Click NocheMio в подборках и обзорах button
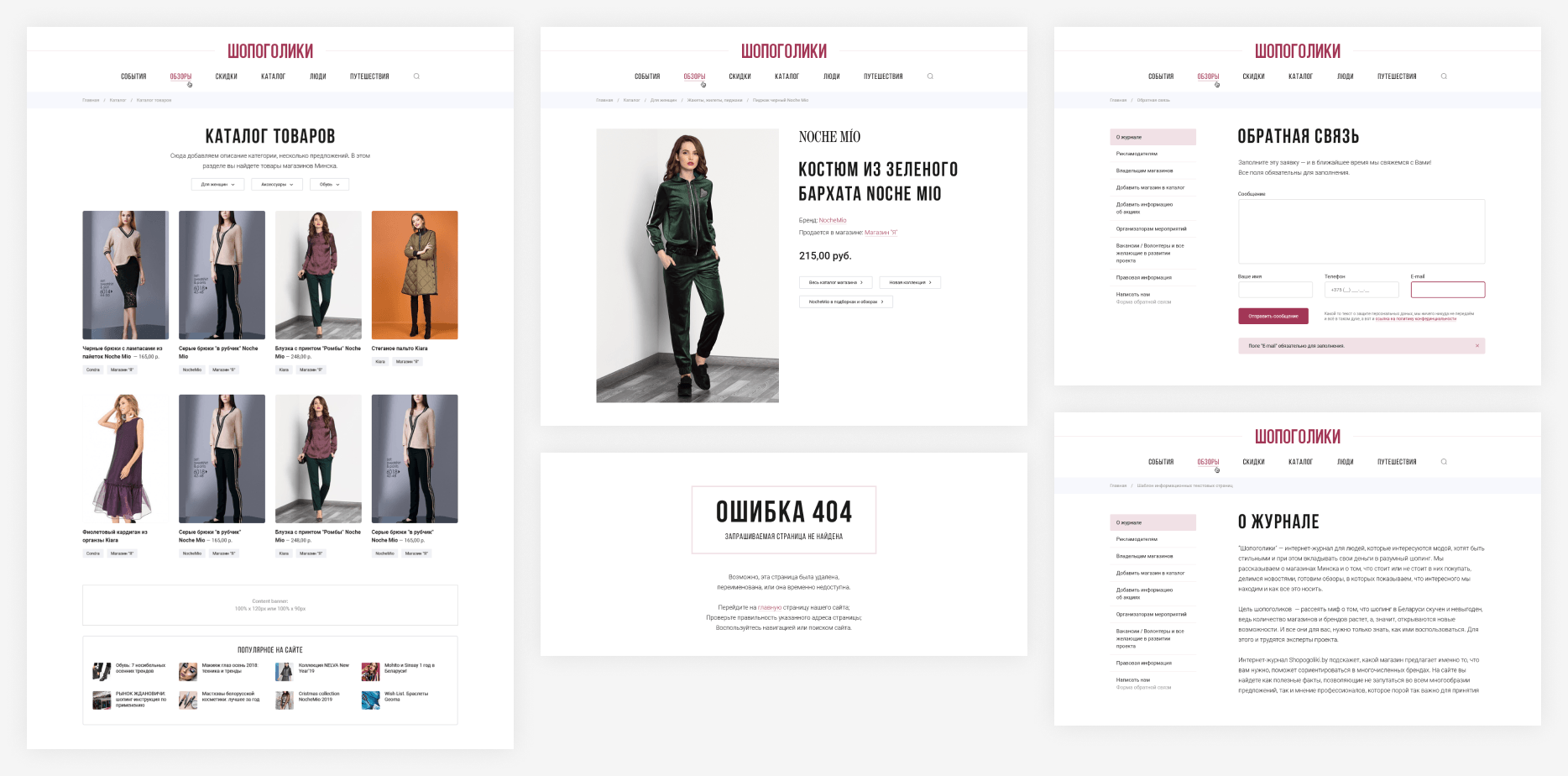 (845, 301)
